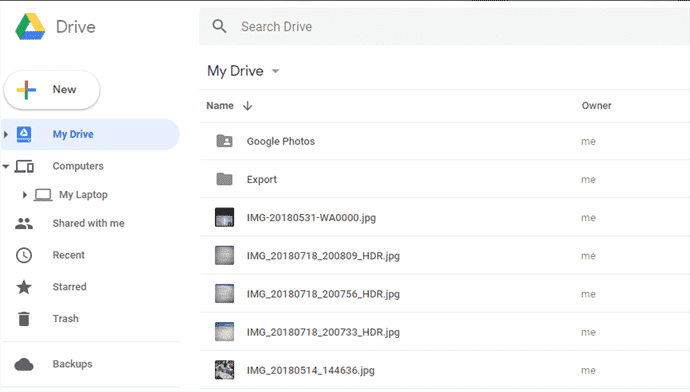Open Trash via the bin icon
This screenshot has width=690, height=392.
pos(24,319)
